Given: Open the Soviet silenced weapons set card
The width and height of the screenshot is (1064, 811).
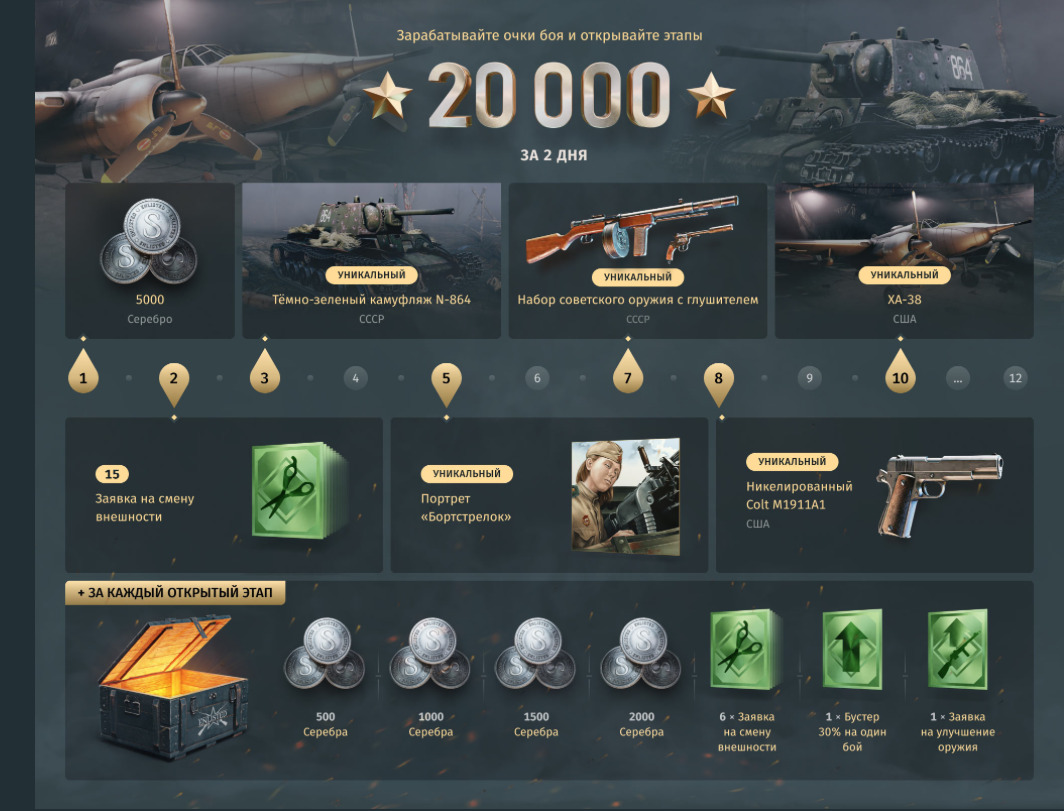Looking at the screenshot, I should (x=638, y=261).
